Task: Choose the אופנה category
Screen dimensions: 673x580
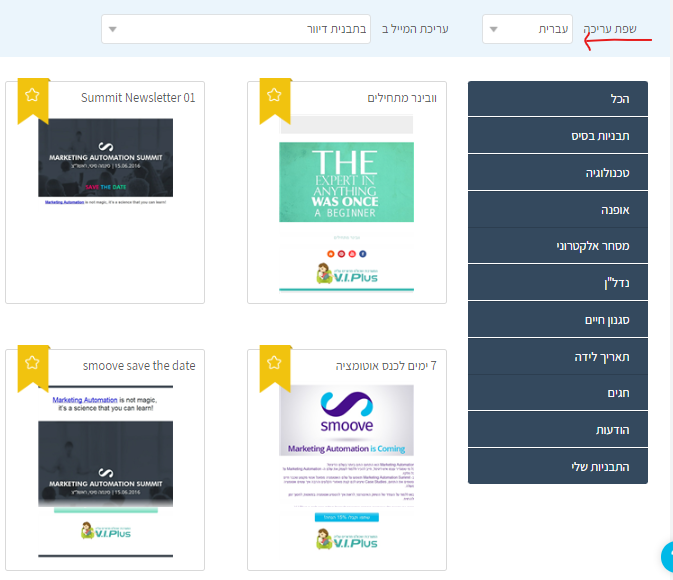Action: (557, 209)
